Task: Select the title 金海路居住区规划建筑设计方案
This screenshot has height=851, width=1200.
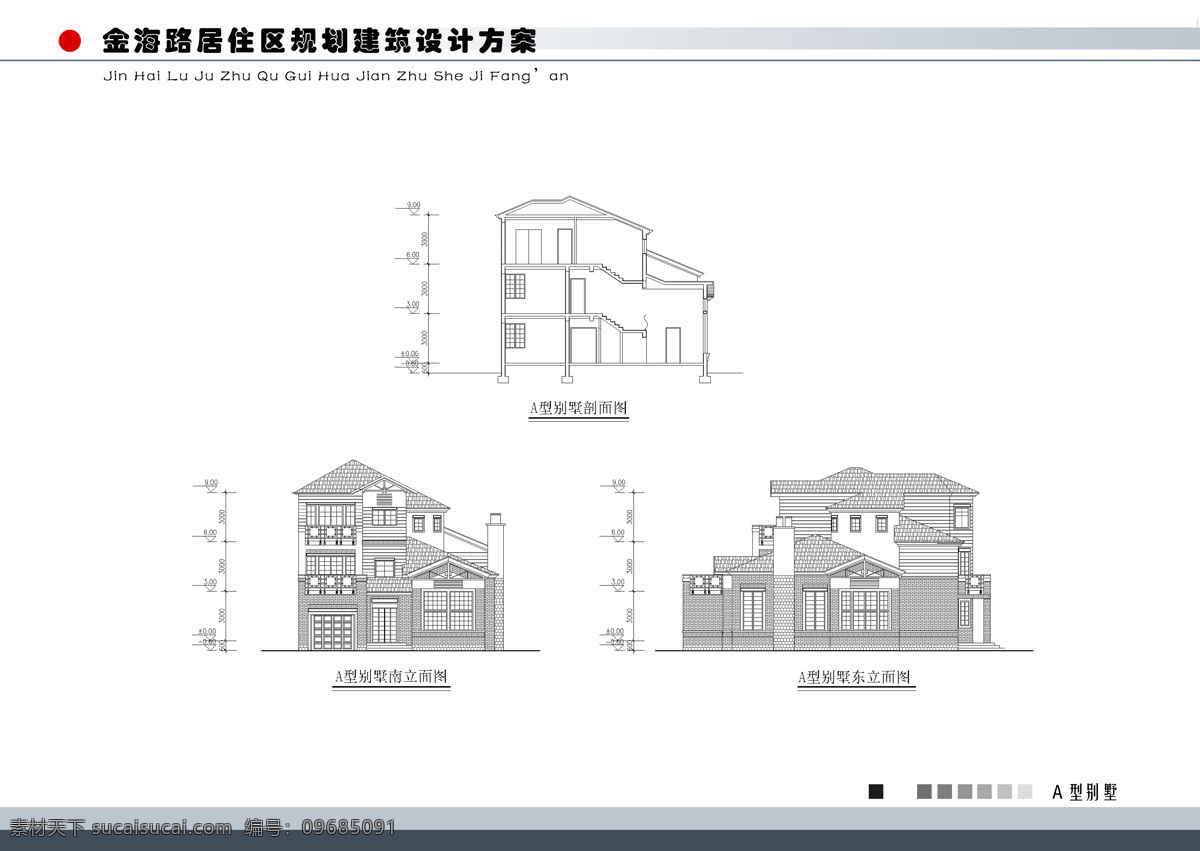Action: 320,41
